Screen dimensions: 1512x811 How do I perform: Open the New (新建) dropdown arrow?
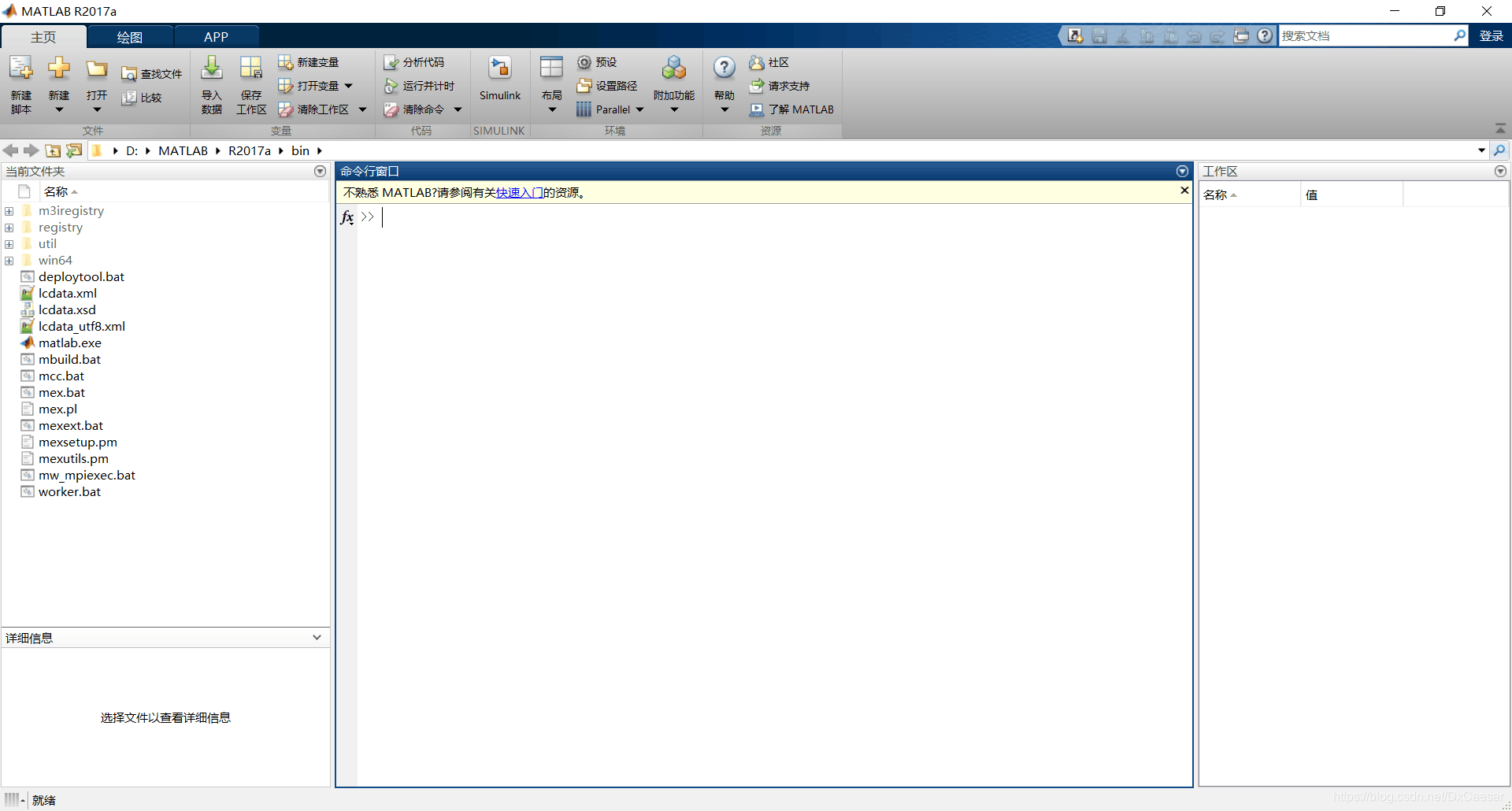(59, 110)
